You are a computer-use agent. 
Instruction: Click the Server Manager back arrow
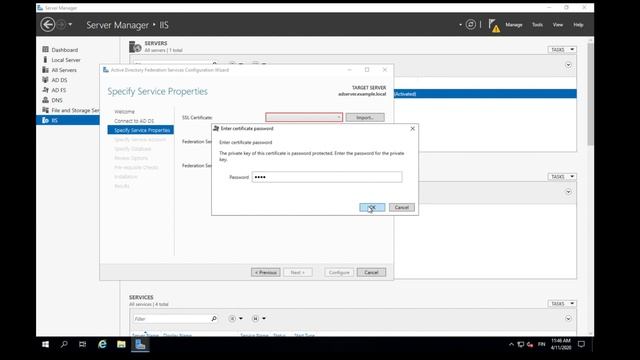(48, 24)
